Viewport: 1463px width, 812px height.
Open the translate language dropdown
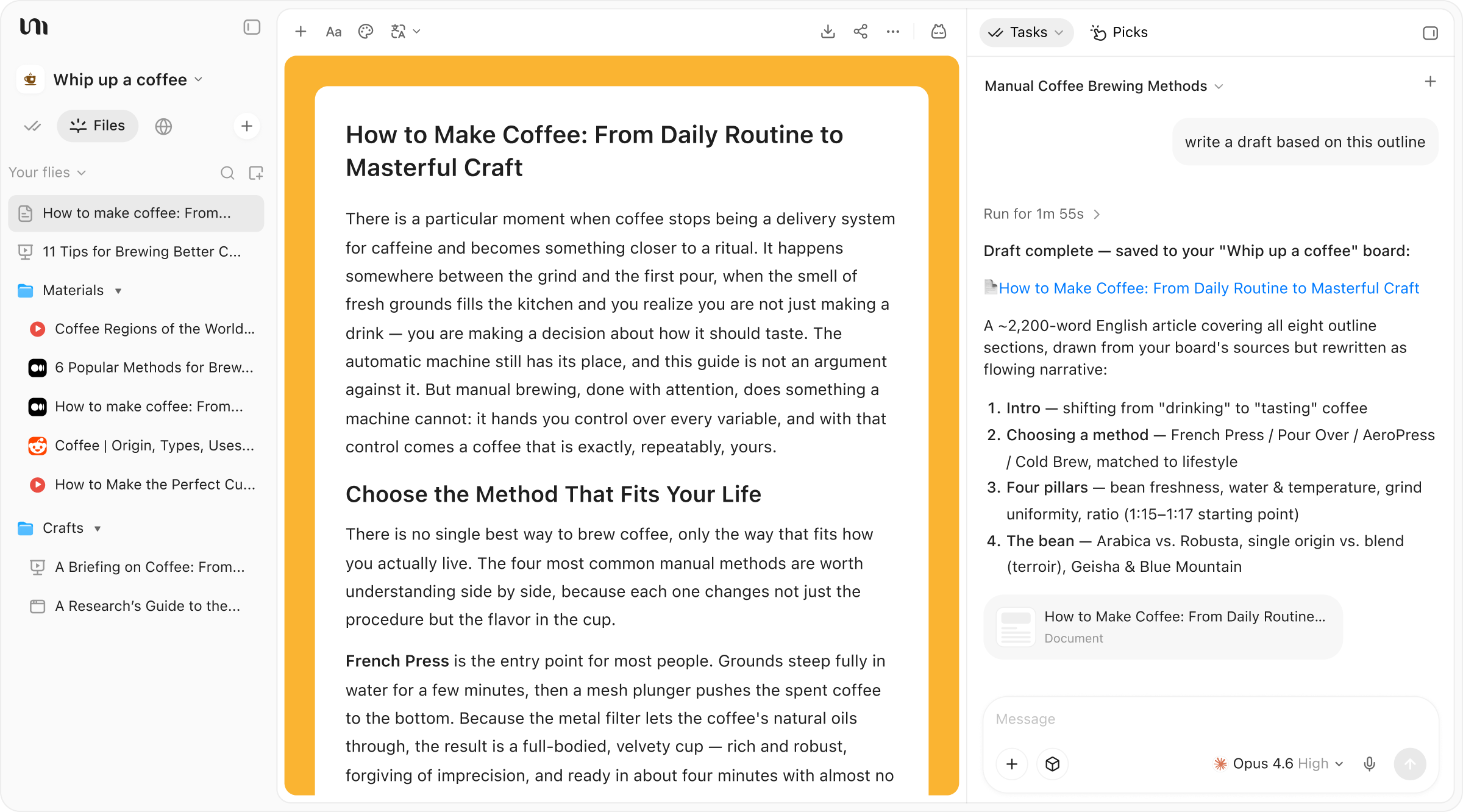[x=405, y=32]
